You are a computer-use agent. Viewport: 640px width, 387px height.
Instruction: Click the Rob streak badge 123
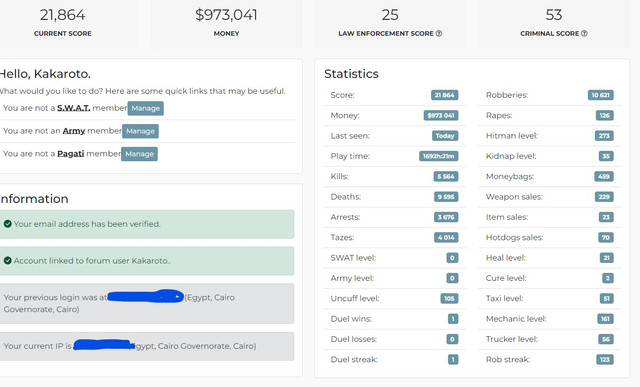click(605, 360)
